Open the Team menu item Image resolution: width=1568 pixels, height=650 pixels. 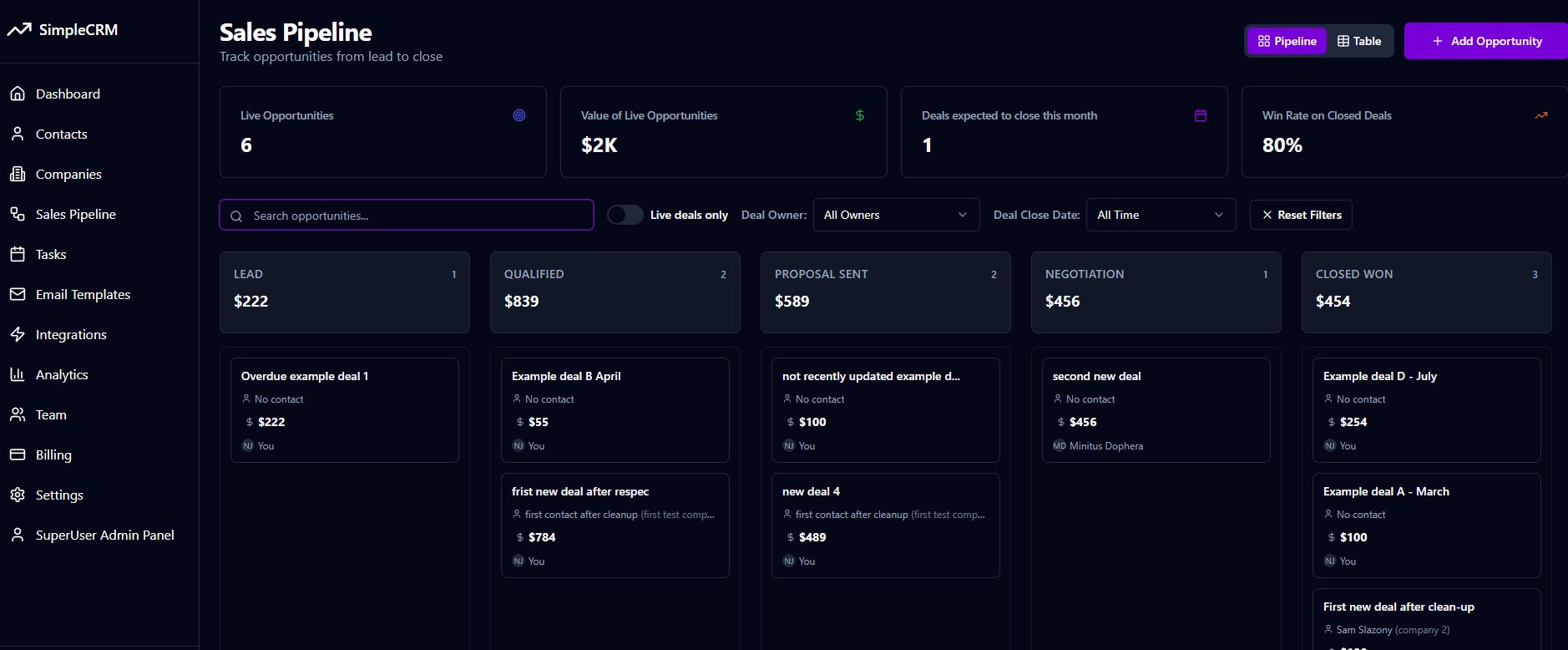tap(51, 414)
